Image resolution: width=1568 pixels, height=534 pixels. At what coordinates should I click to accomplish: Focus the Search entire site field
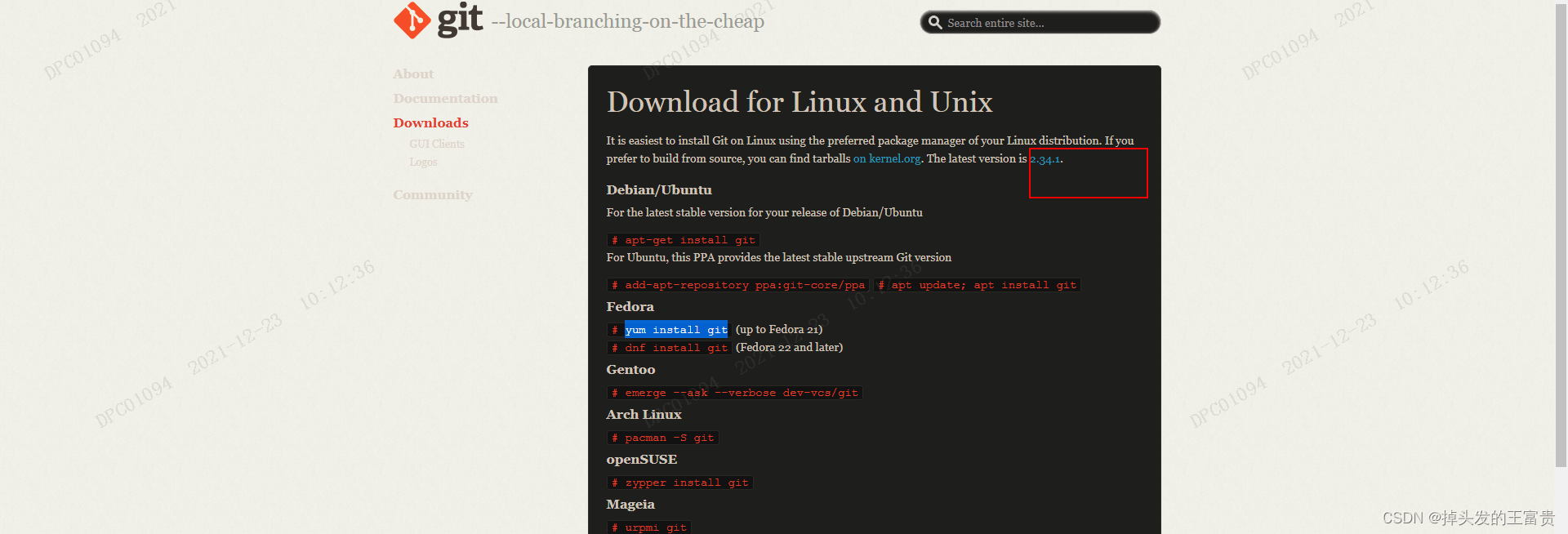click(x=1040, y=23)
